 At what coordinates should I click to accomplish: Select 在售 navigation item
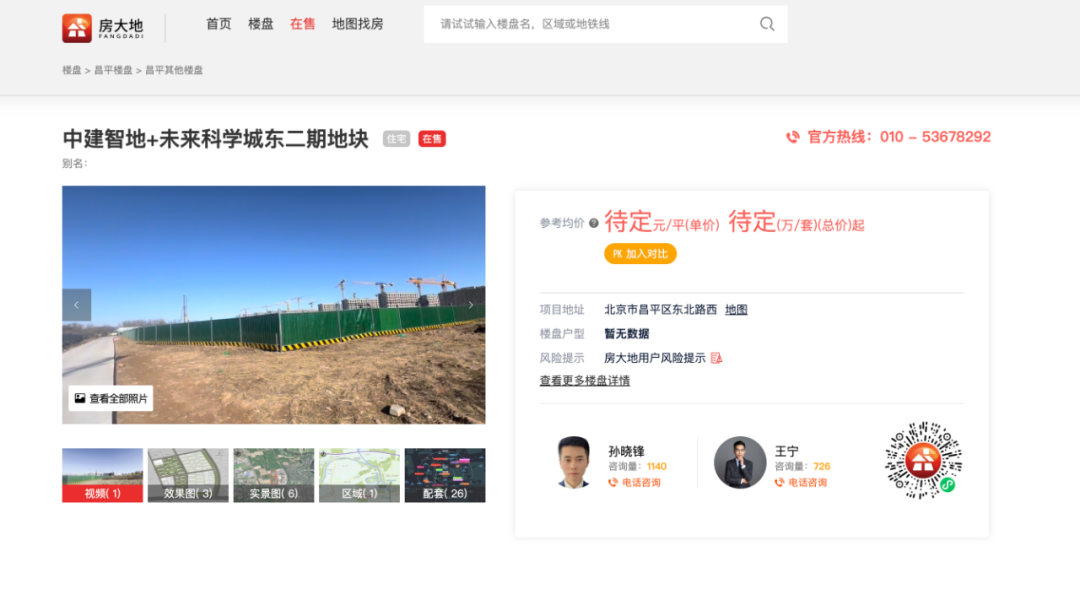coord(302,24)
